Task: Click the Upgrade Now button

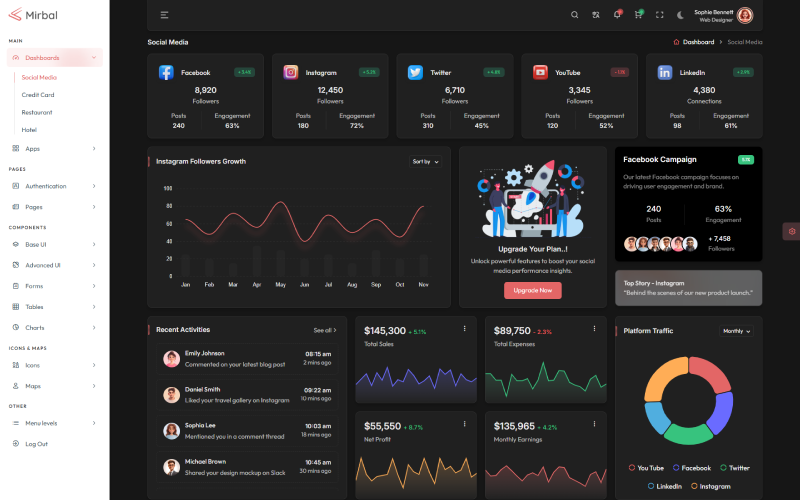Action: [x=532, y=290]
